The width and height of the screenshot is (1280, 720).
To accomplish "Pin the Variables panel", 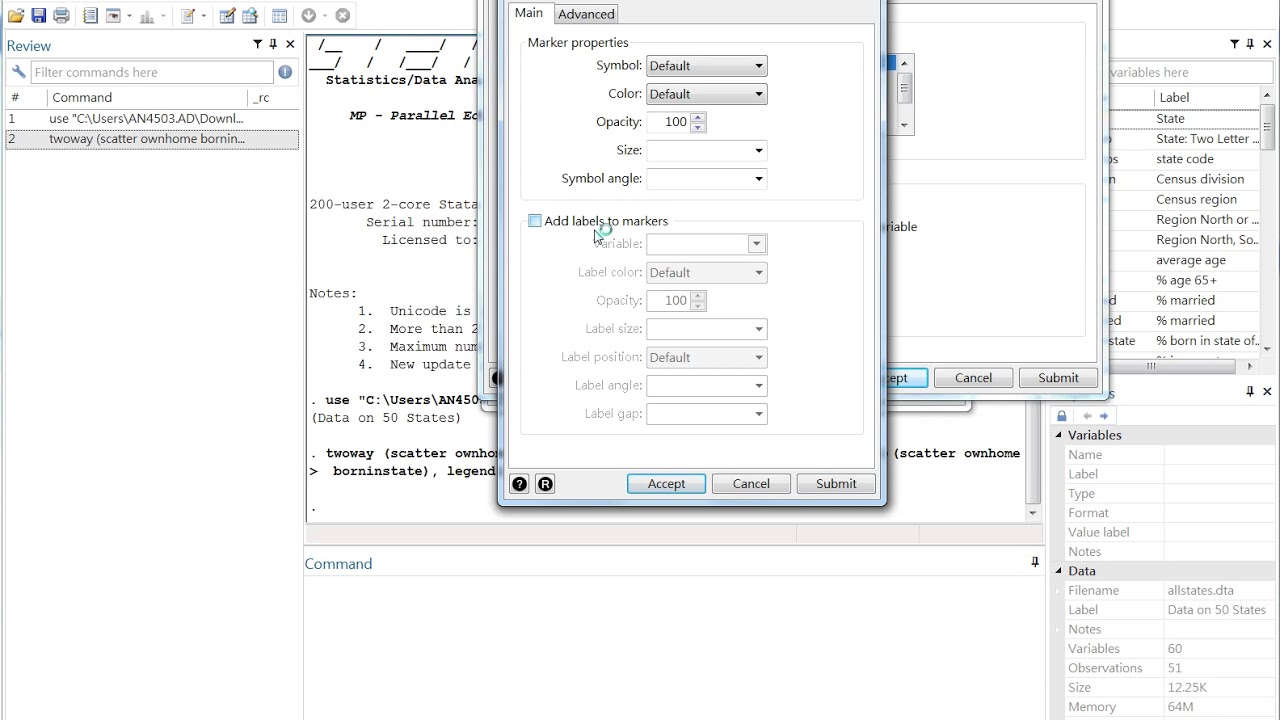I will click(1250, 44).
